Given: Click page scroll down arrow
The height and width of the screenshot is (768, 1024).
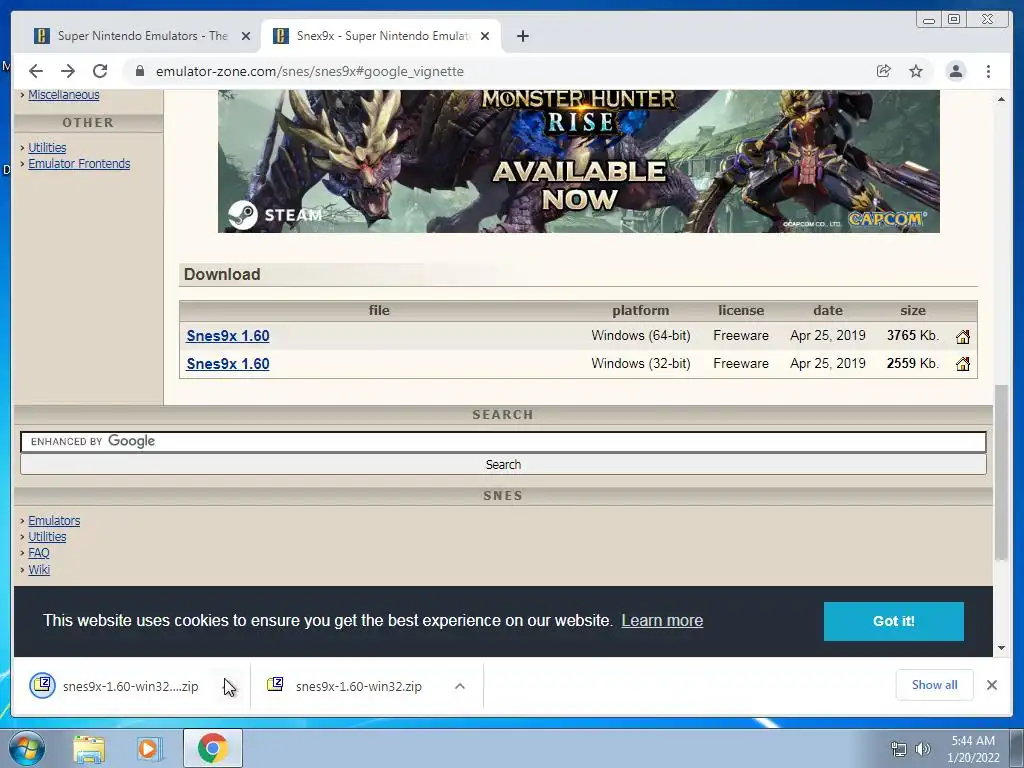Looking at the screenshot, I should pos(1001,648).
